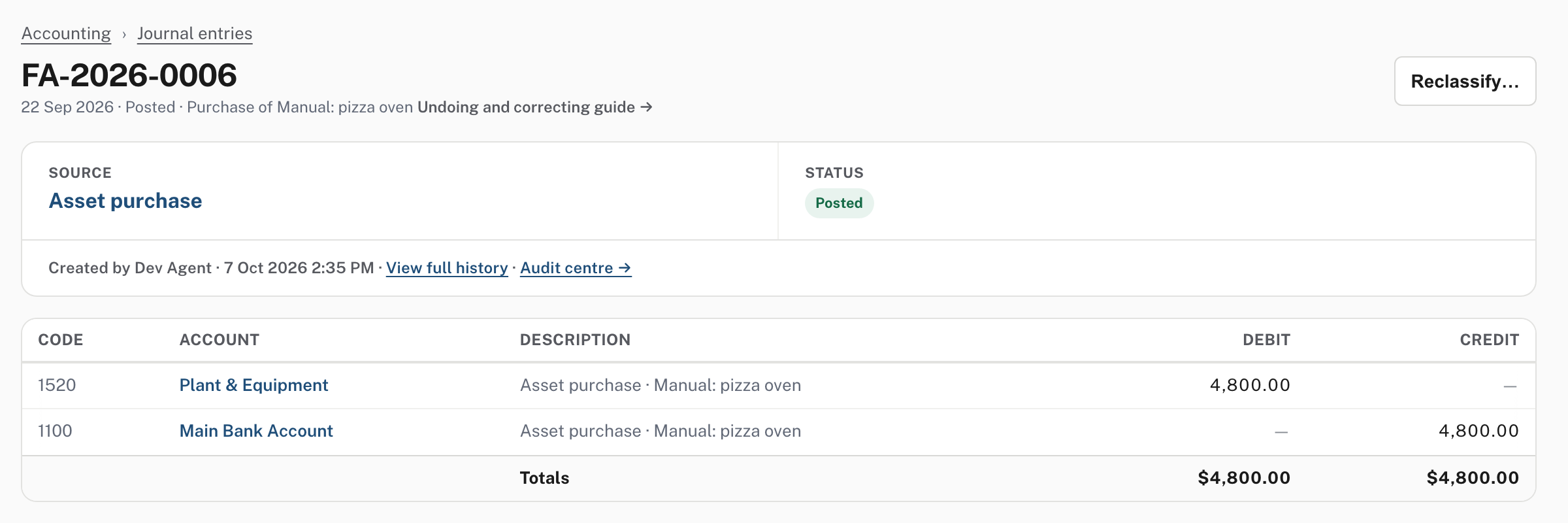
Task: Click Main Bank Account credit 4,800.00
Action: (x=1478, y=431)
